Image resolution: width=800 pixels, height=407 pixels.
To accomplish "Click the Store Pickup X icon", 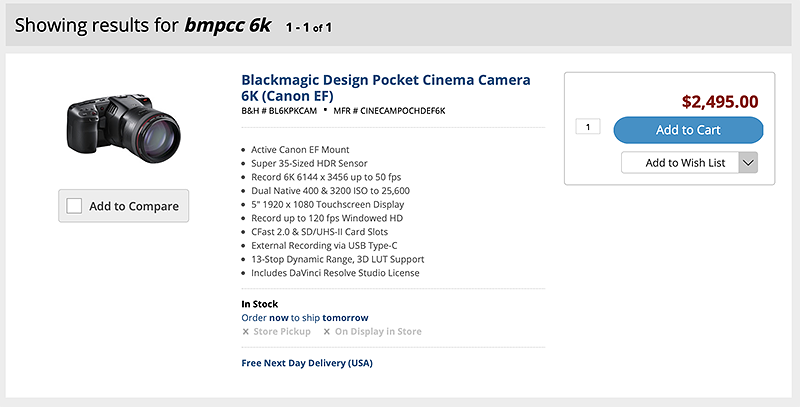I will 245,332.
